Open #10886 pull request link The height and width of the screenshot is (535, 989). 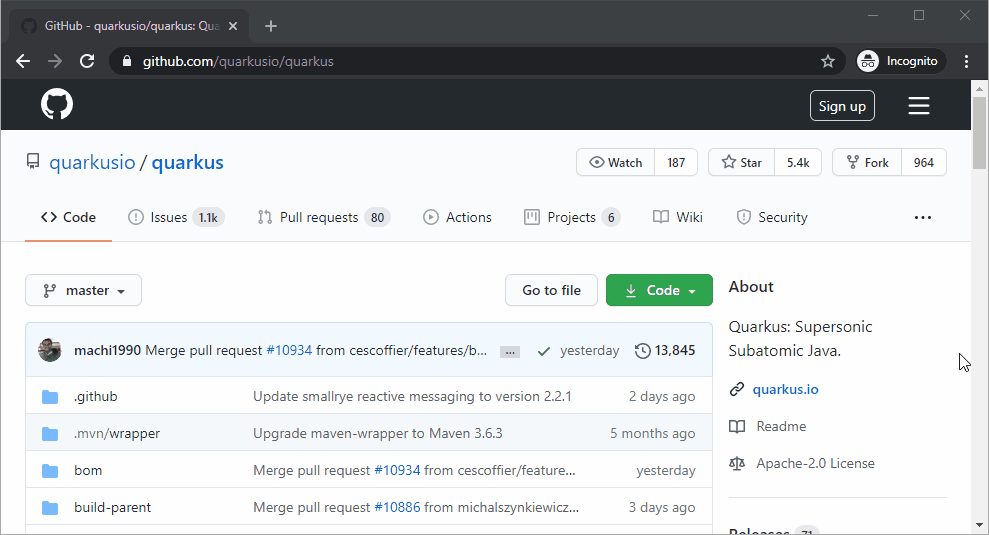point(397,508)
